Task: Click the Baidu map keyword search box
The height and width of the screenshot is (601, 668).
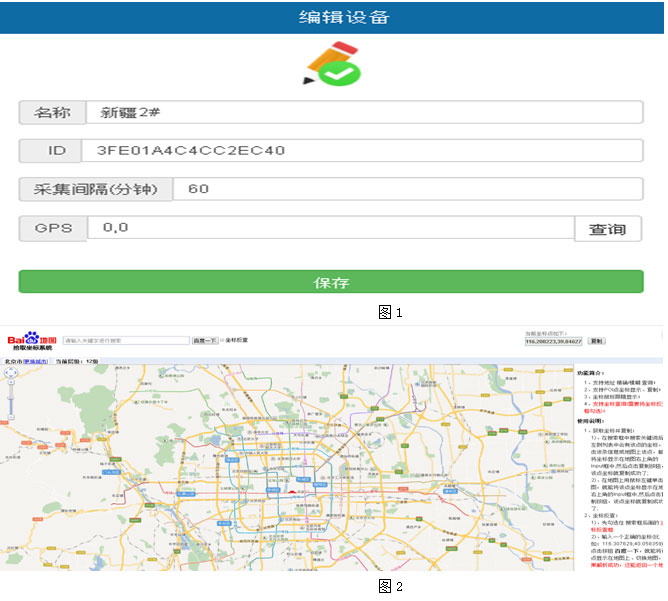Action: click(x=126, y=340)
